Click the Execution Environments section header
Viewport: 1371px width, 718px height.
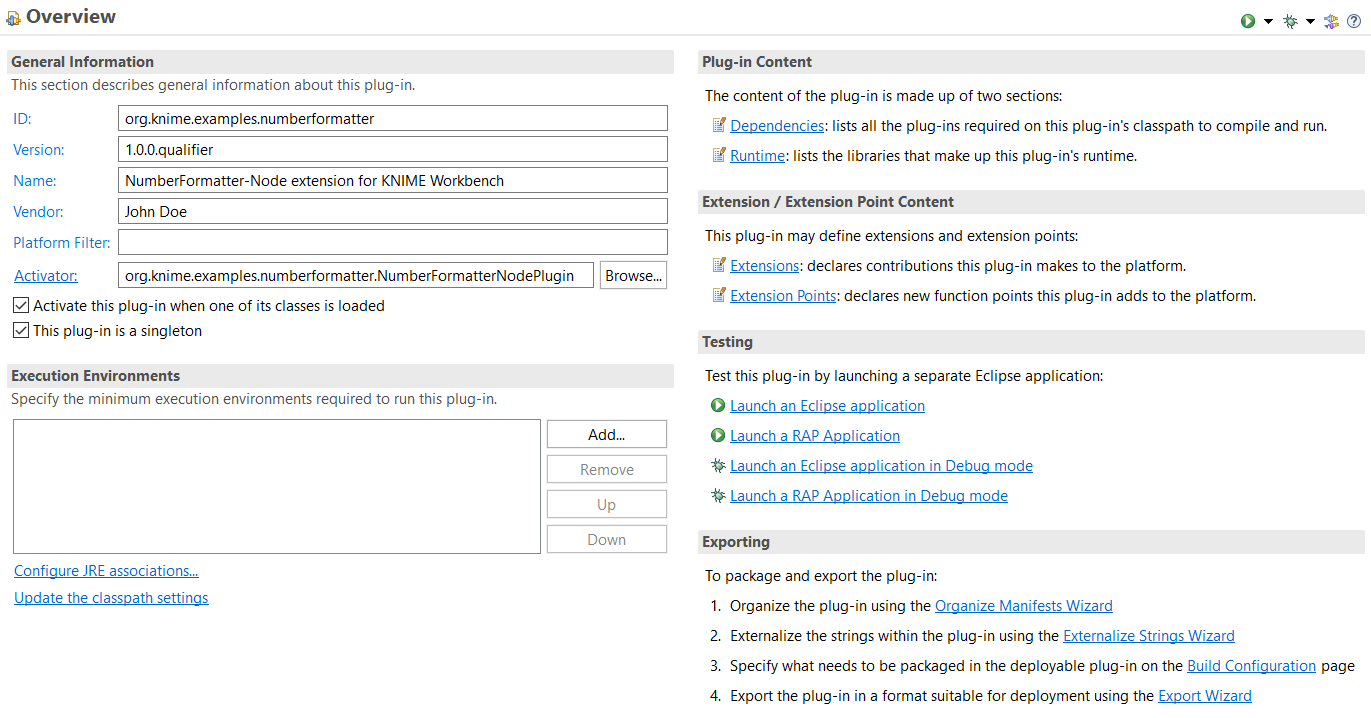[340, 376]
